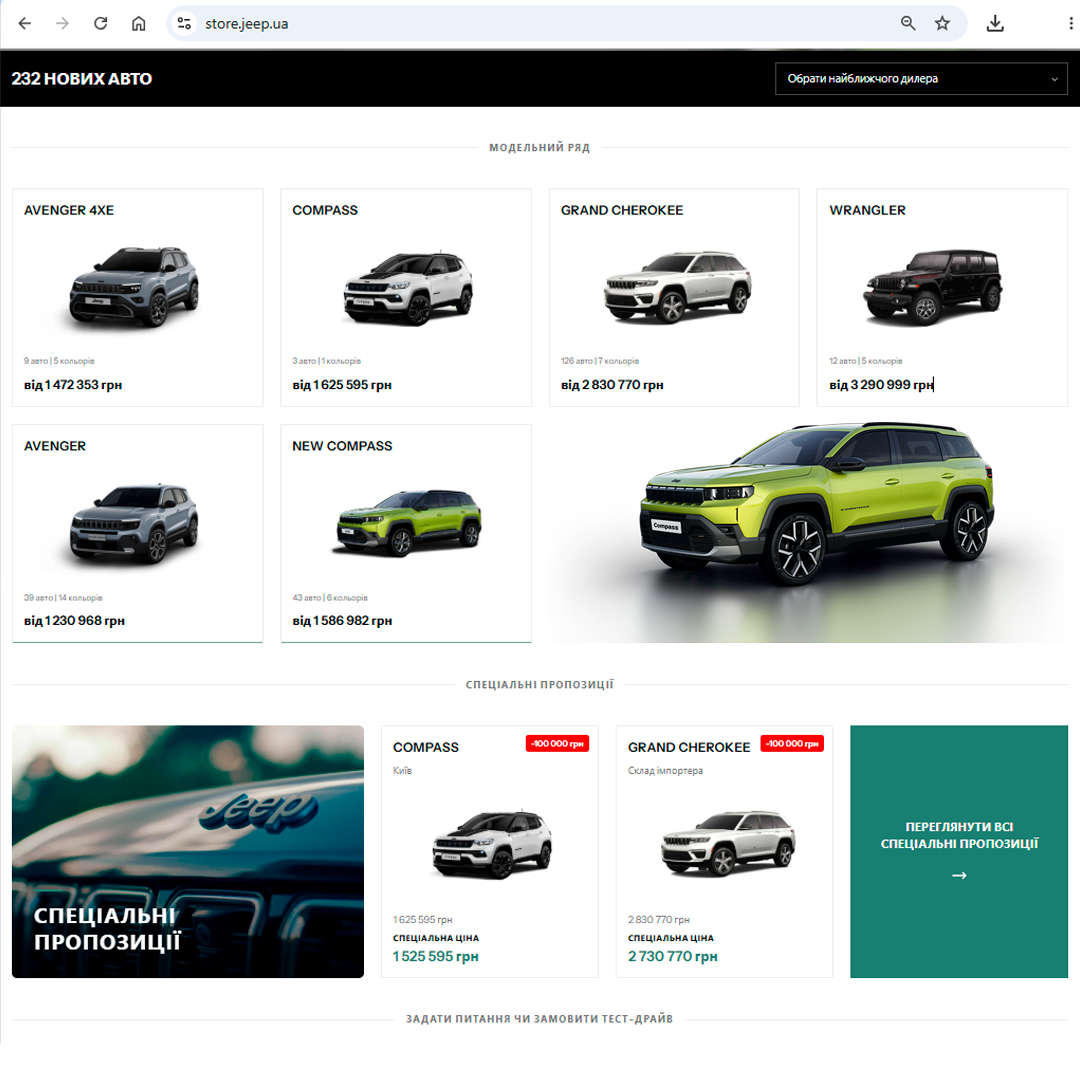Click the Спеціальні пропозиції section heading
Screen dimensions: 1080x1080
click(539, 685)
